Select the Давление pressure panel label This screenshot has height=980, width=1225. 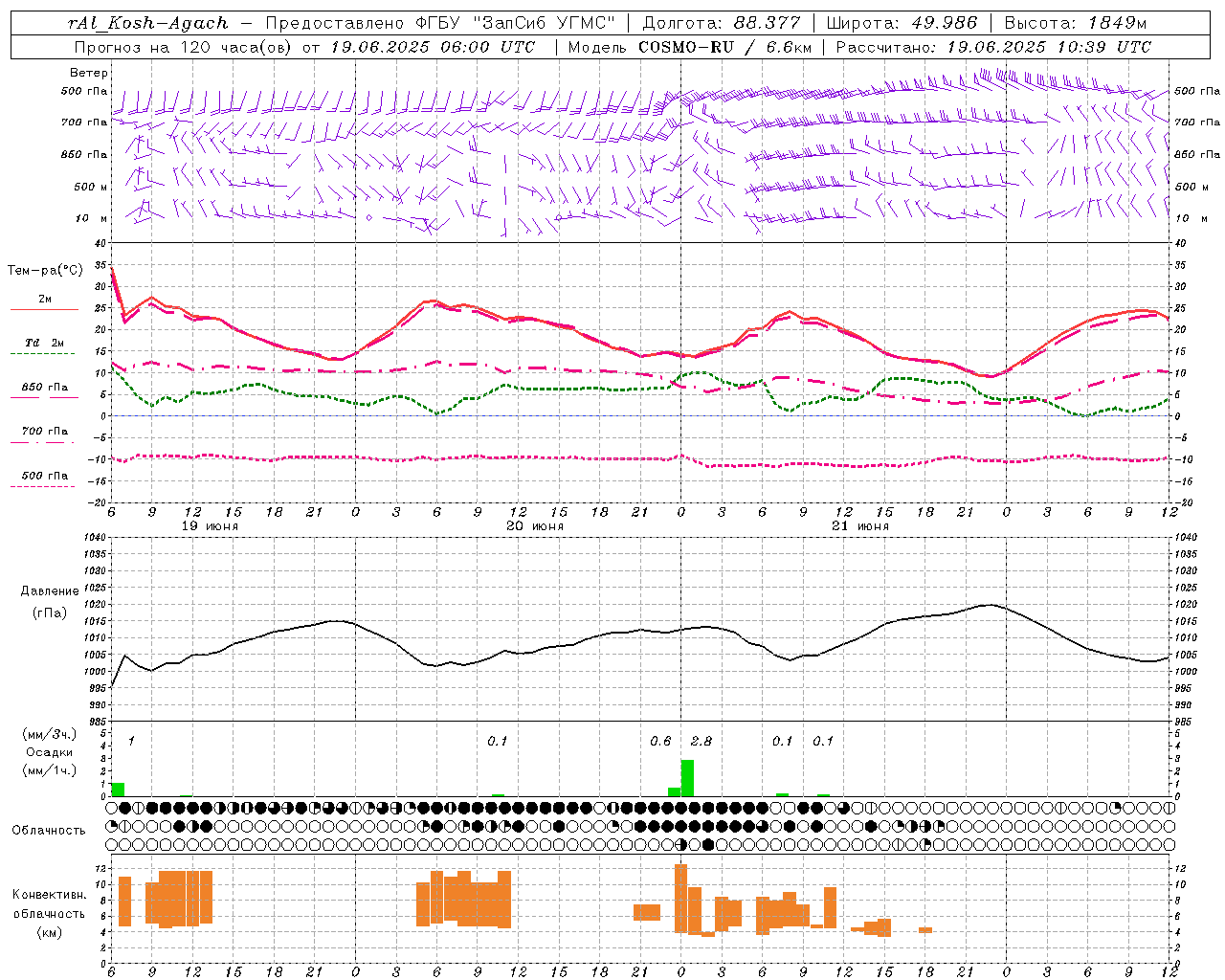pos(50,591)
